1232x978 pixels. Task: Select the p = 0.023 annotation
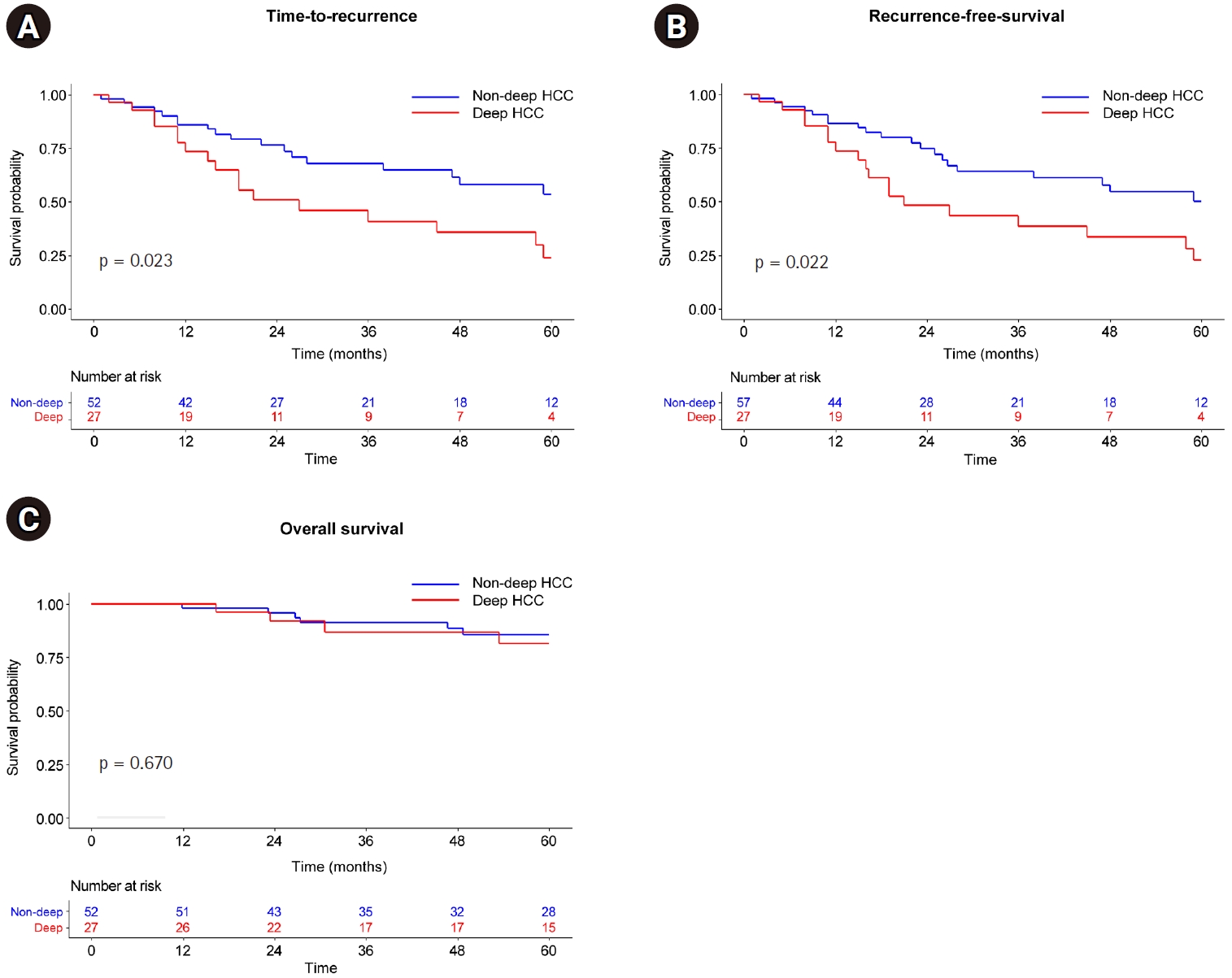pos(136,261)
